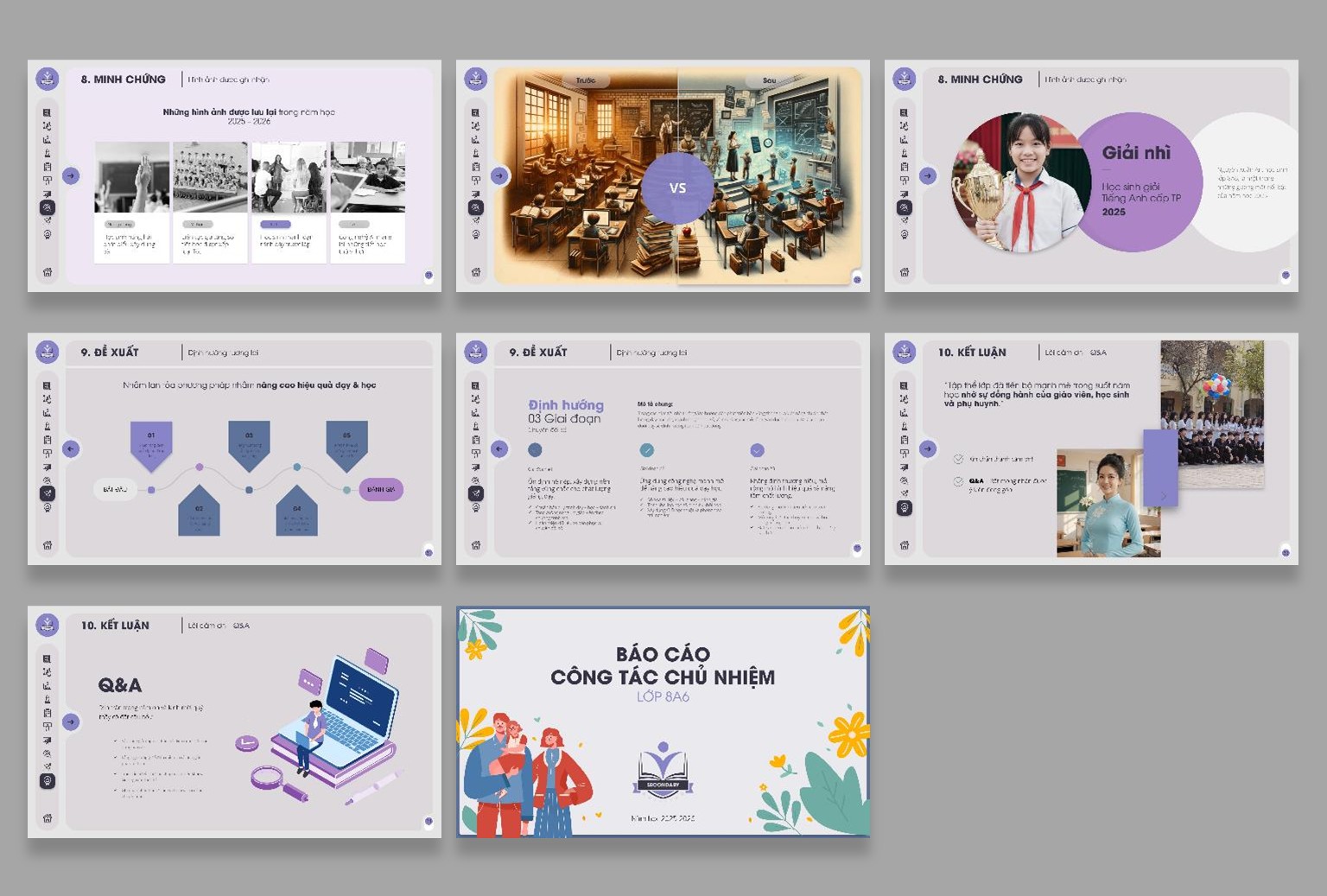The image size is (1327, 896).
Task: Click the purple VS circle between the classrooms
Action: click(677, 187)
